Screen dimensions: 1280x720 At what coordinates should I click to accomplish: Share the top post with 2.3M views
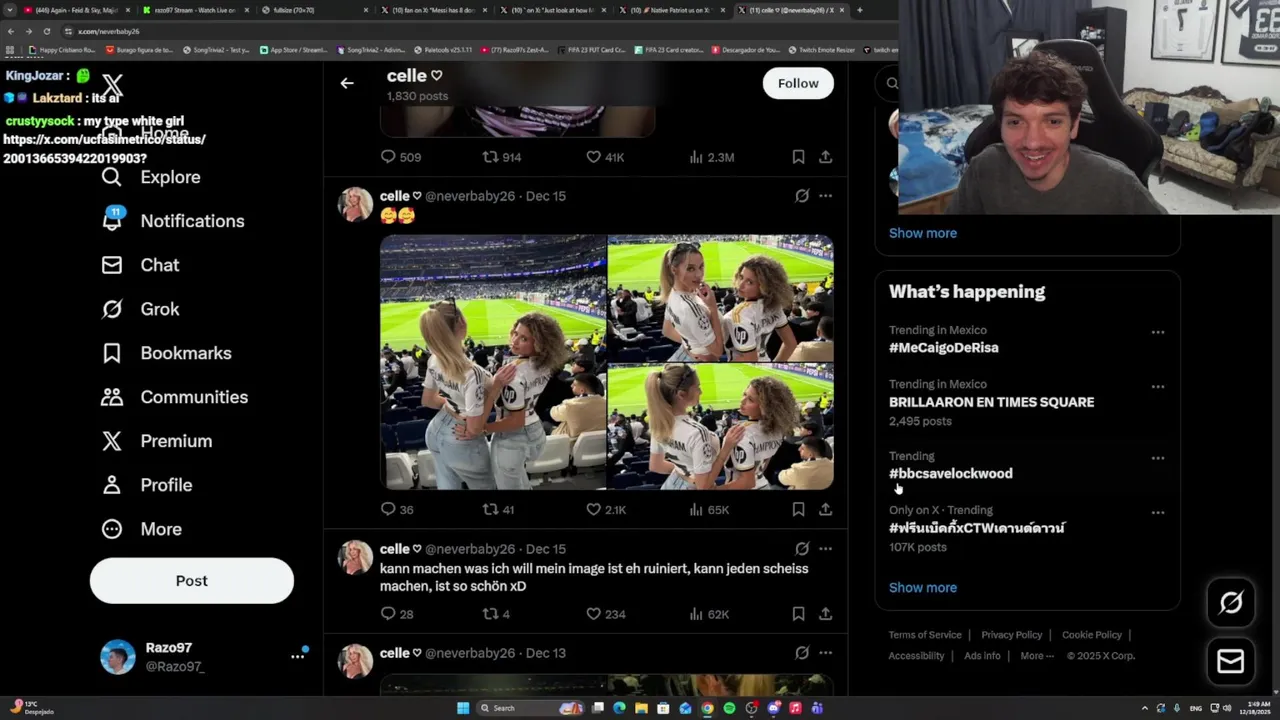[825, 157]
